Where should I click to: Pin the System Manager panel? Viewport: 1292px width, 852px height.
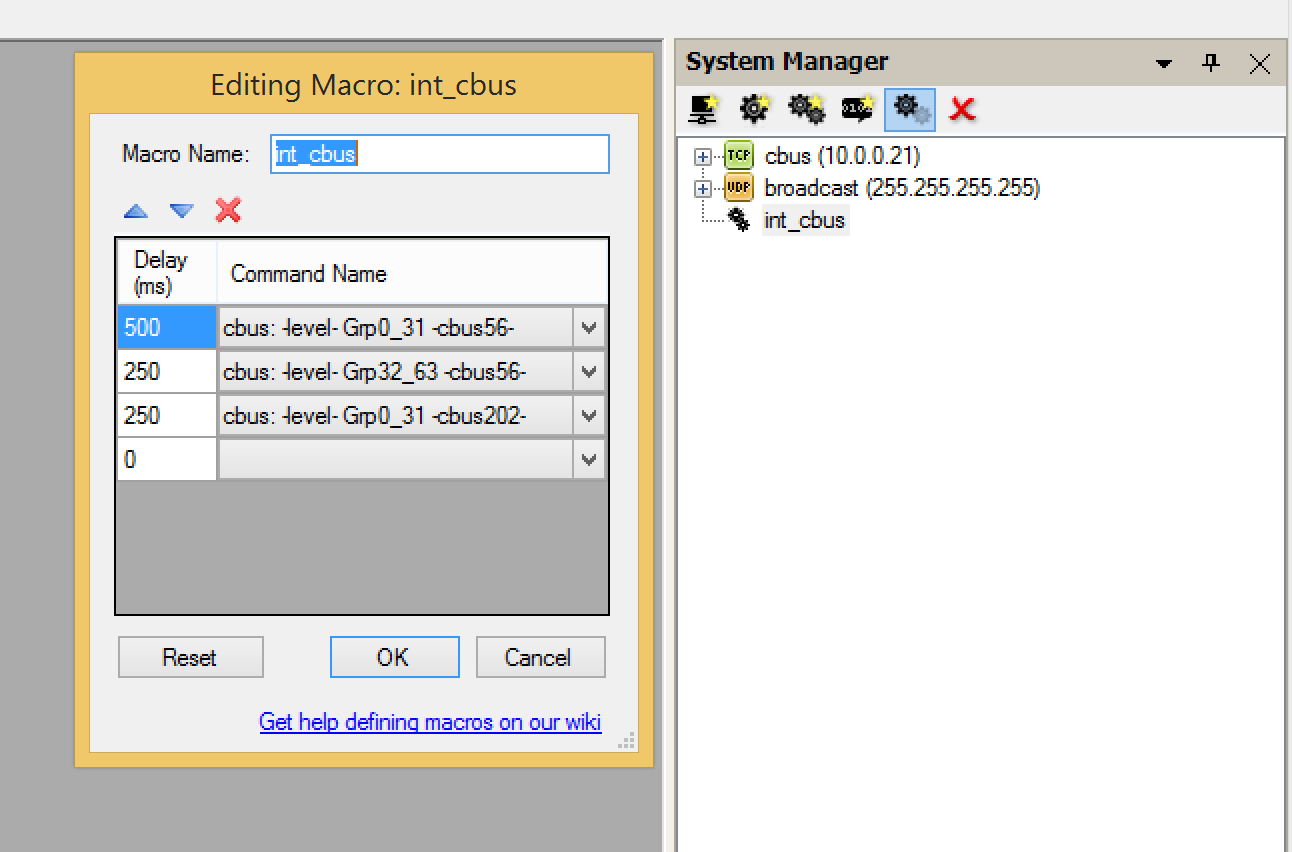[1210, 62]
